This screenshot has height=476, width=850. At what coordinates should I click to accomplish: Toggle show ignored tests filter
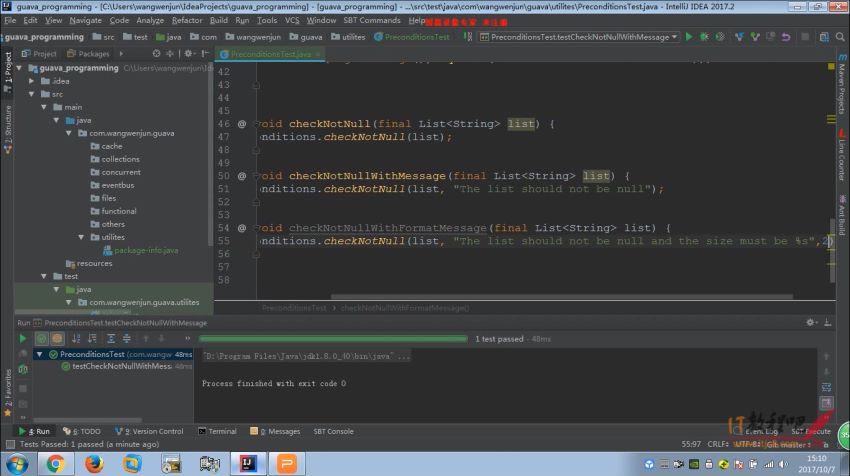57,338
